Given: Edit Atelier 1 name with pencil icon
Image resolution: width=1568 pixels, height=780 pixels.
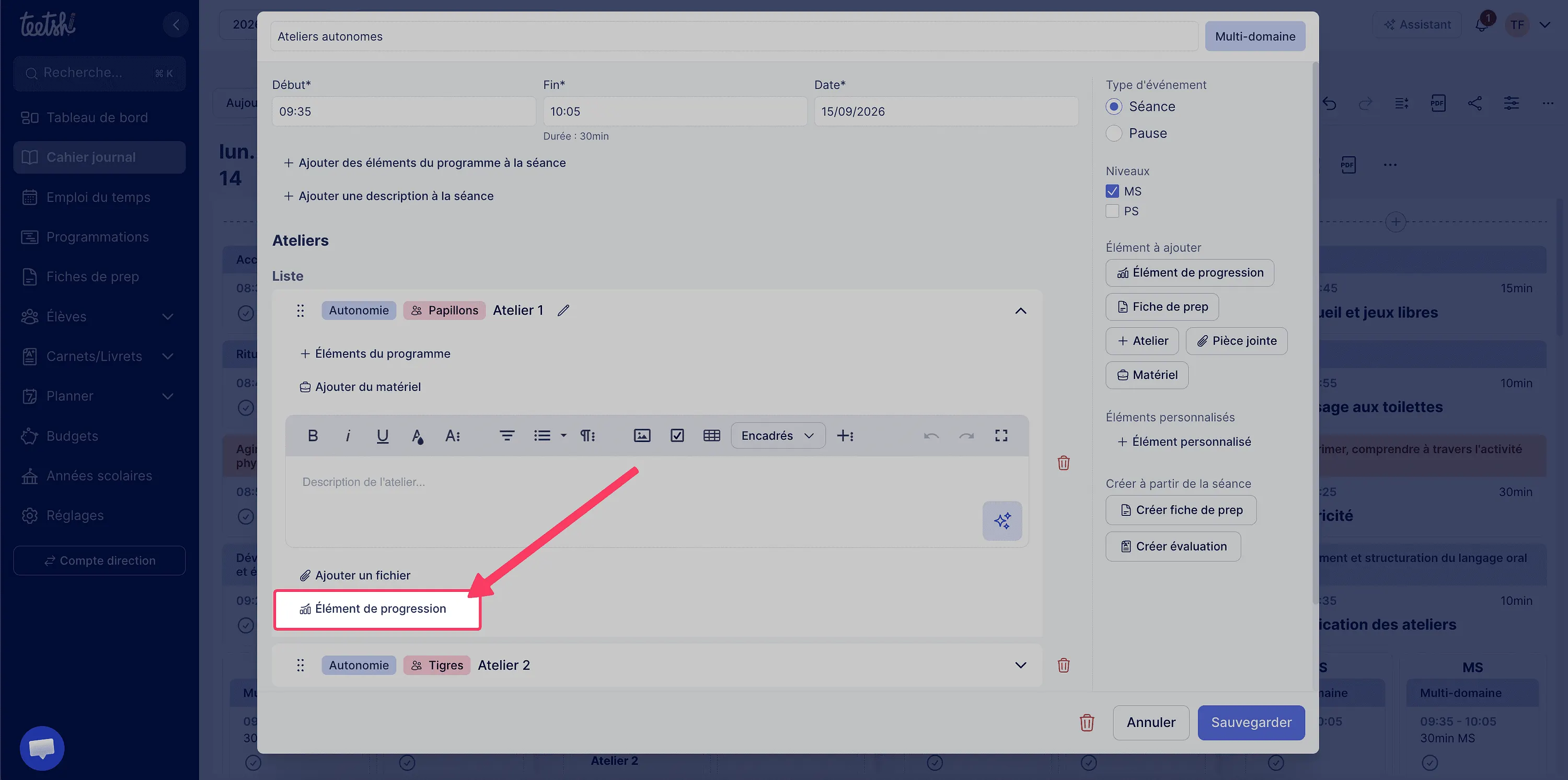Looking at the screenshot, I should point(563,310).
